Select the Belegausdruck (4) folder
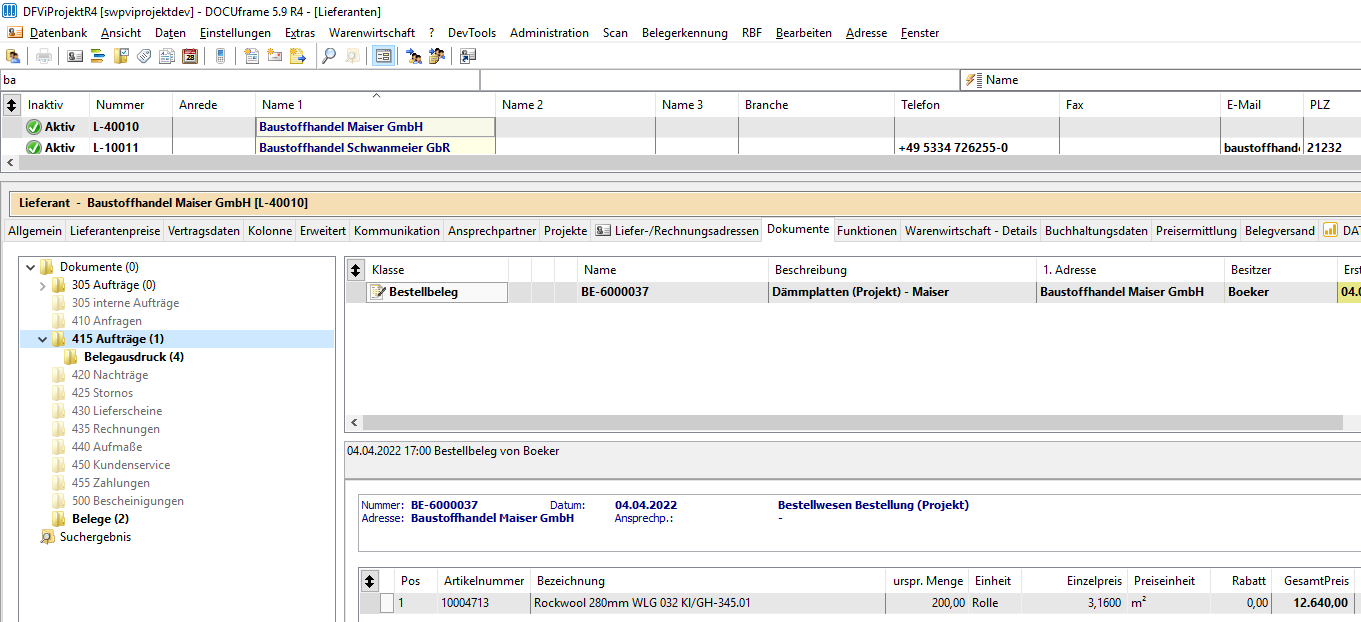The image size is (1361, 622). coord(134,357)
